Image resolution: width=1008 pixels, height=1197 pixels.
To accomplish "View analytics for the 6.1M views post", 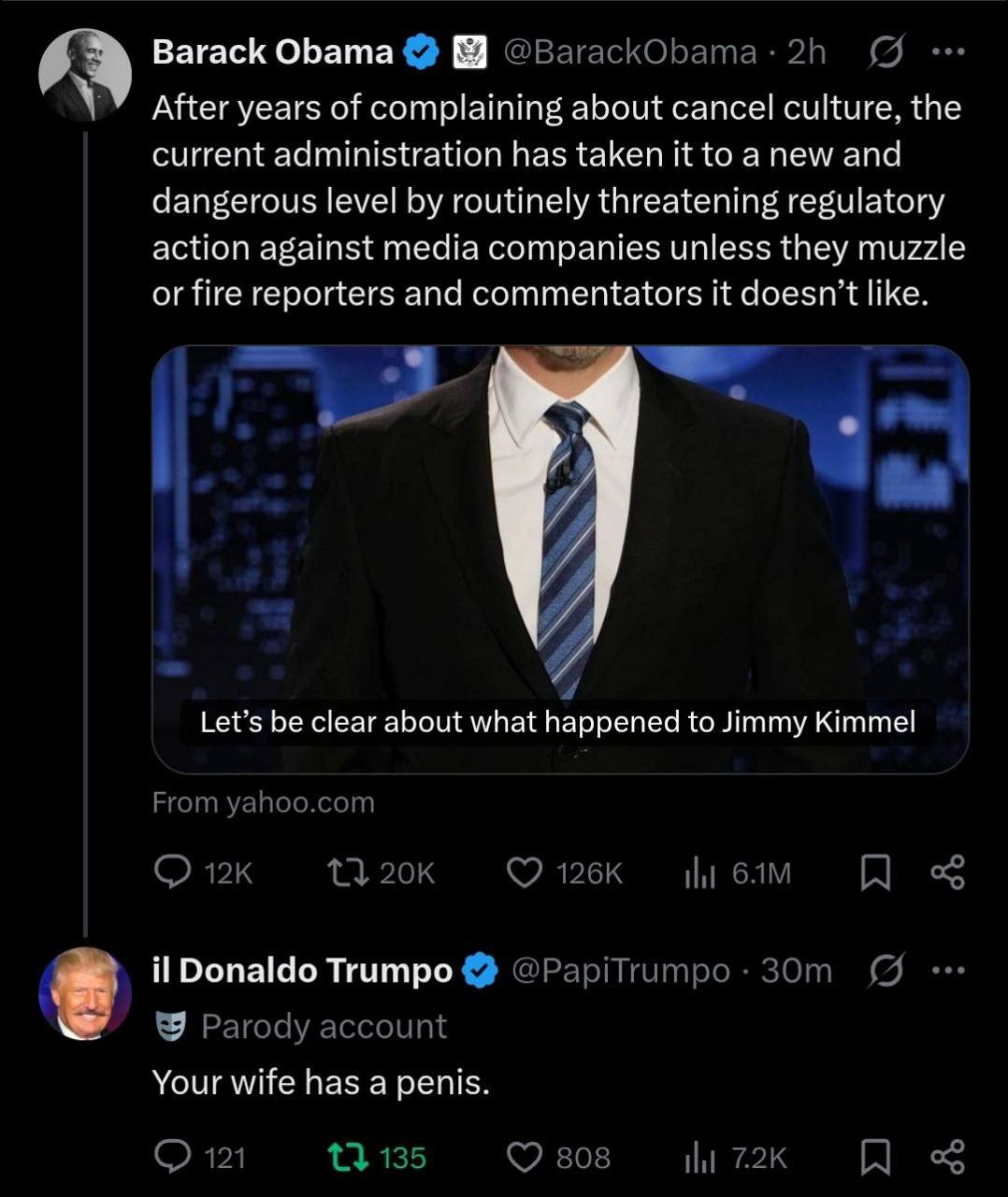I will point(700,873).
